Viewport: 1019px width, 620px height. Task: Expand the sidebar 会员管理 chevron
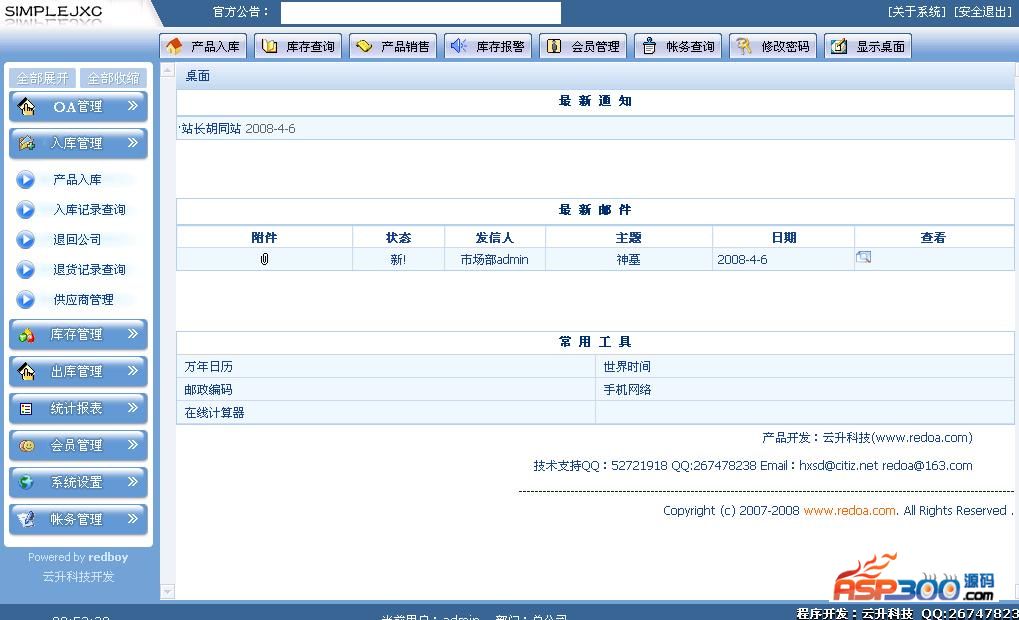click(133, 445)
